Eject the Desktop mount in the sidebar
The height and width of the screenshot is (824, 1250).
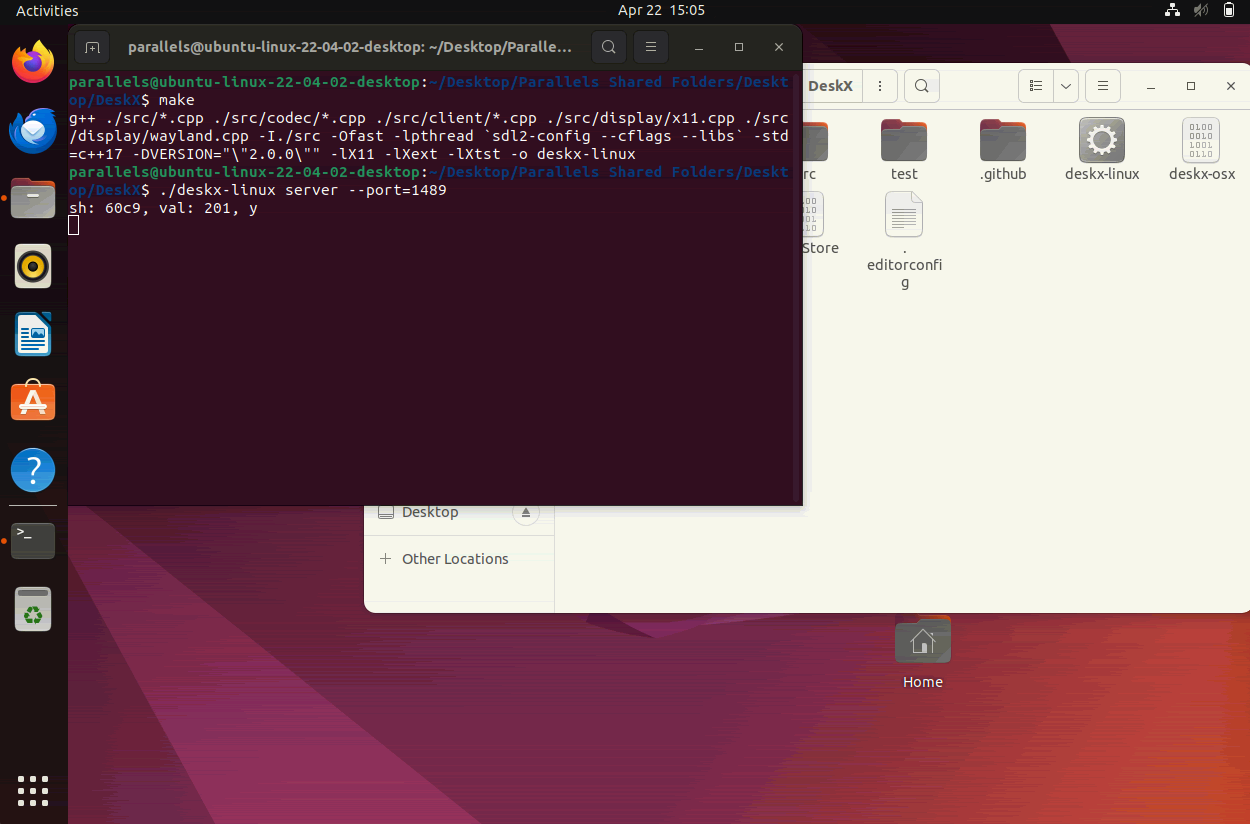[x=526, y=513]
